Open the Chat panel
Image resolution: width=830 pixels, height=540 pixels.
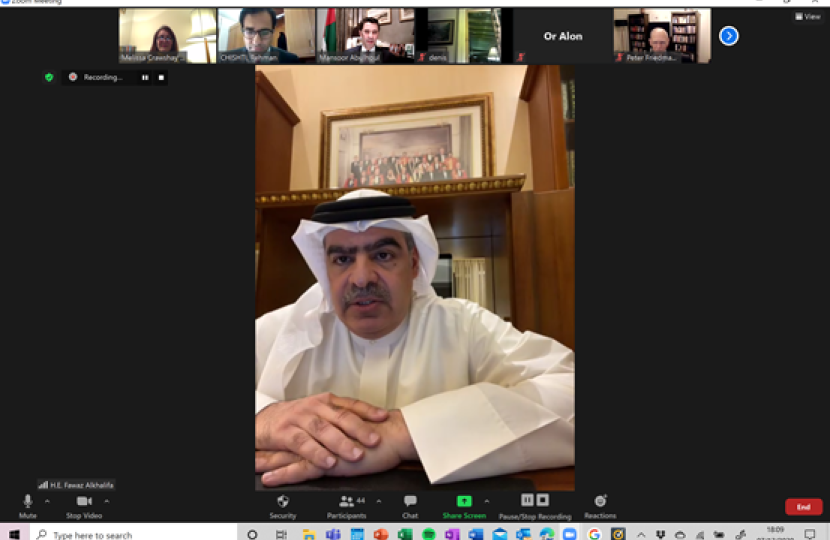tap(410, 502)
